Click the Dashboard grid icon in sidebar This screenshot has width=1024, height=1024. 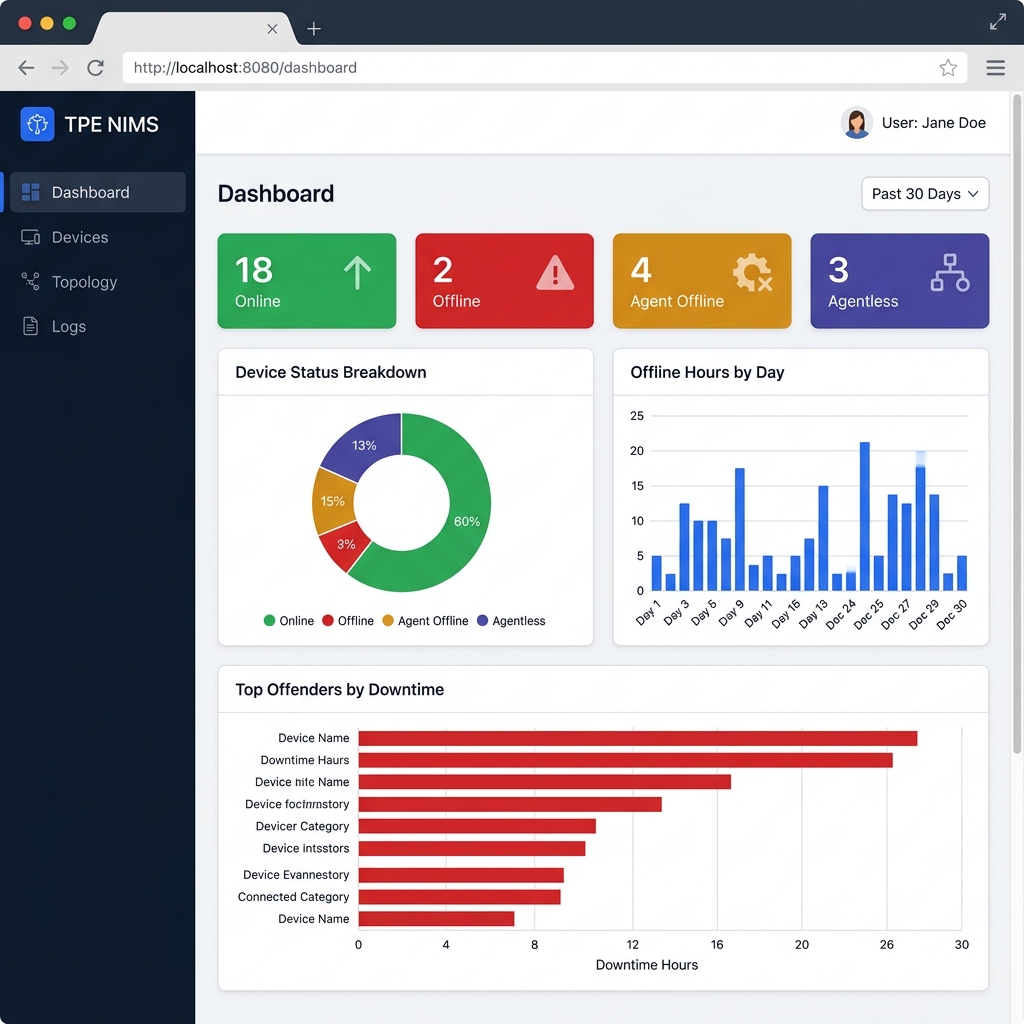[x=31, y=192]
